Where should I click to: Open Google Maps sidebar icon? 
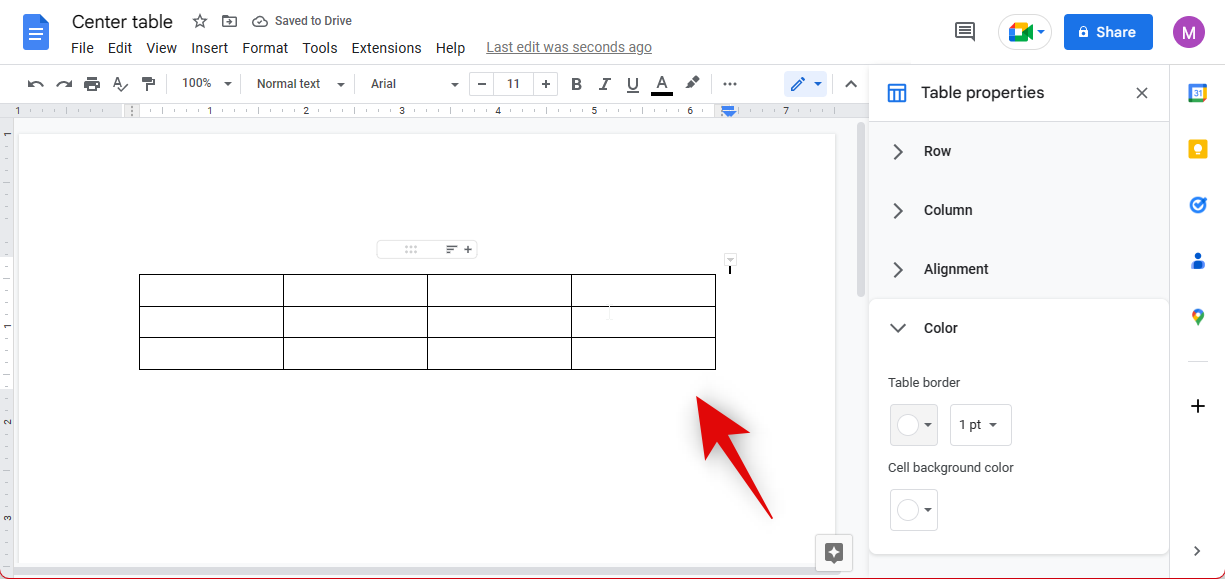click(1197, 317)
